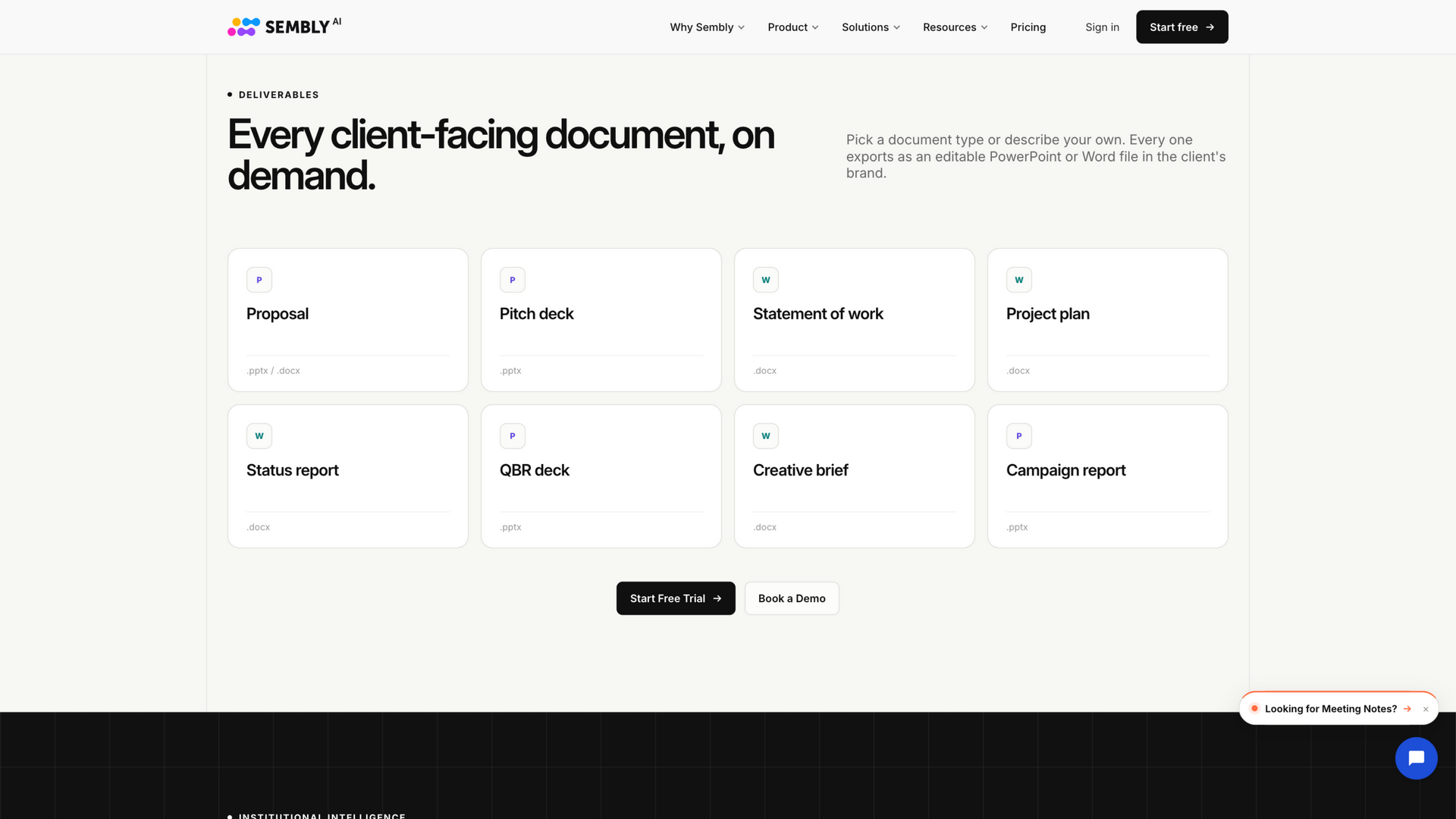Click the Word icon on Status report card
The image size is (1456, 819).
tap(259, 436)
